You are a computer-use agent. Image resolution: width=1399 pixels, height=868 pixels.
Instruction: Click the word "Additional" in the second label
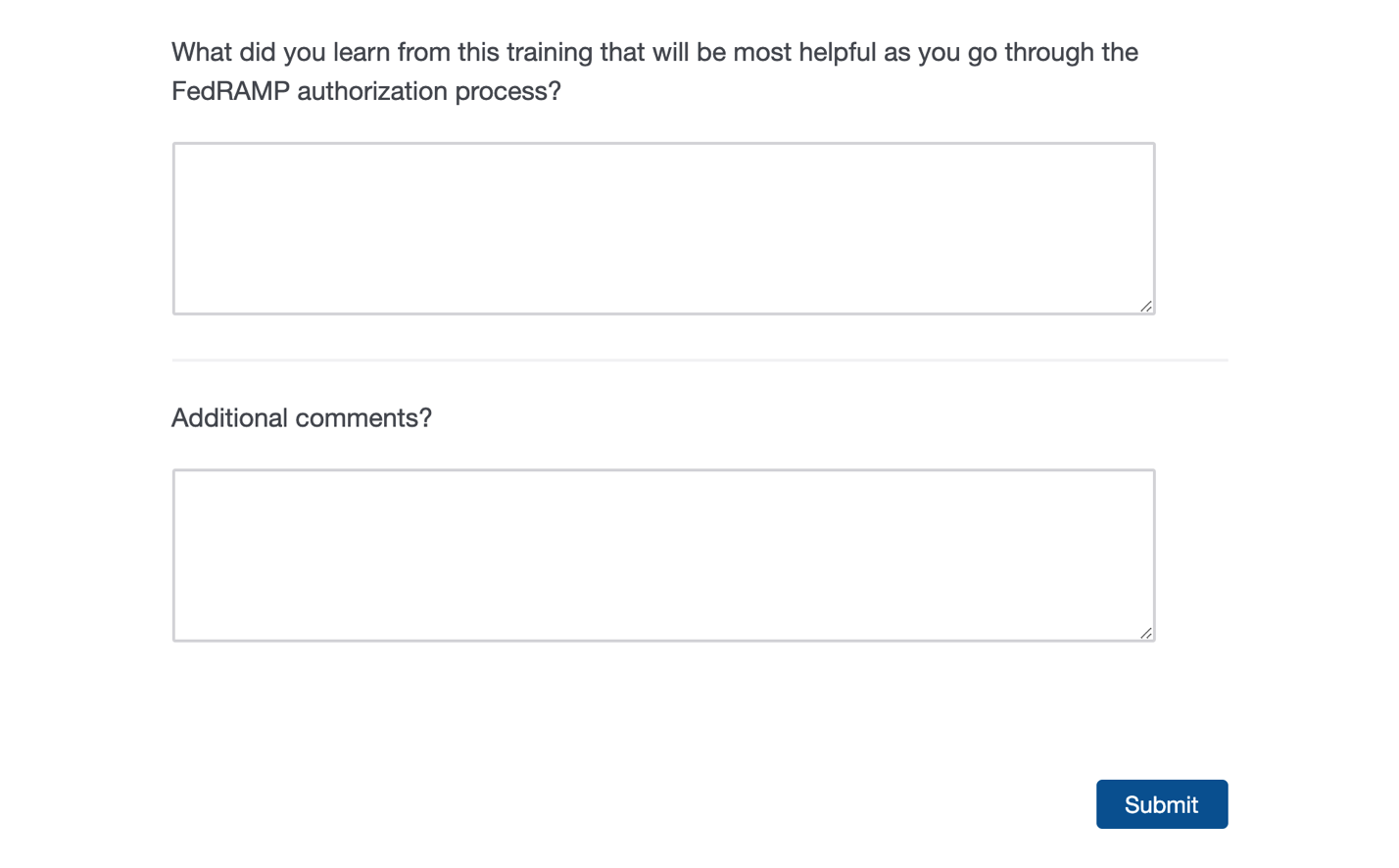229,418
